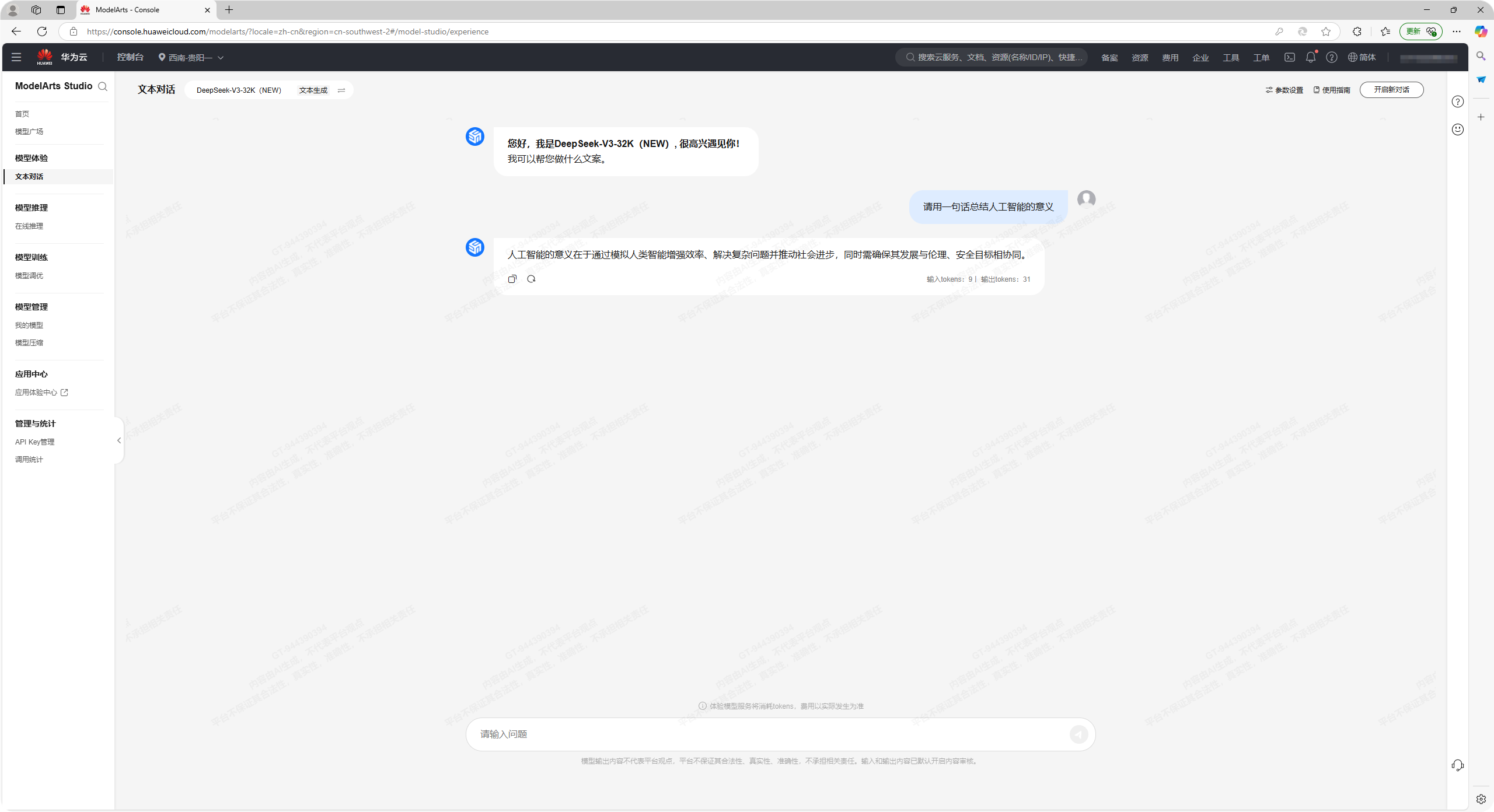Click the send message arrow icon
The image size is (1494, 812).
(x=1078, y=734)
